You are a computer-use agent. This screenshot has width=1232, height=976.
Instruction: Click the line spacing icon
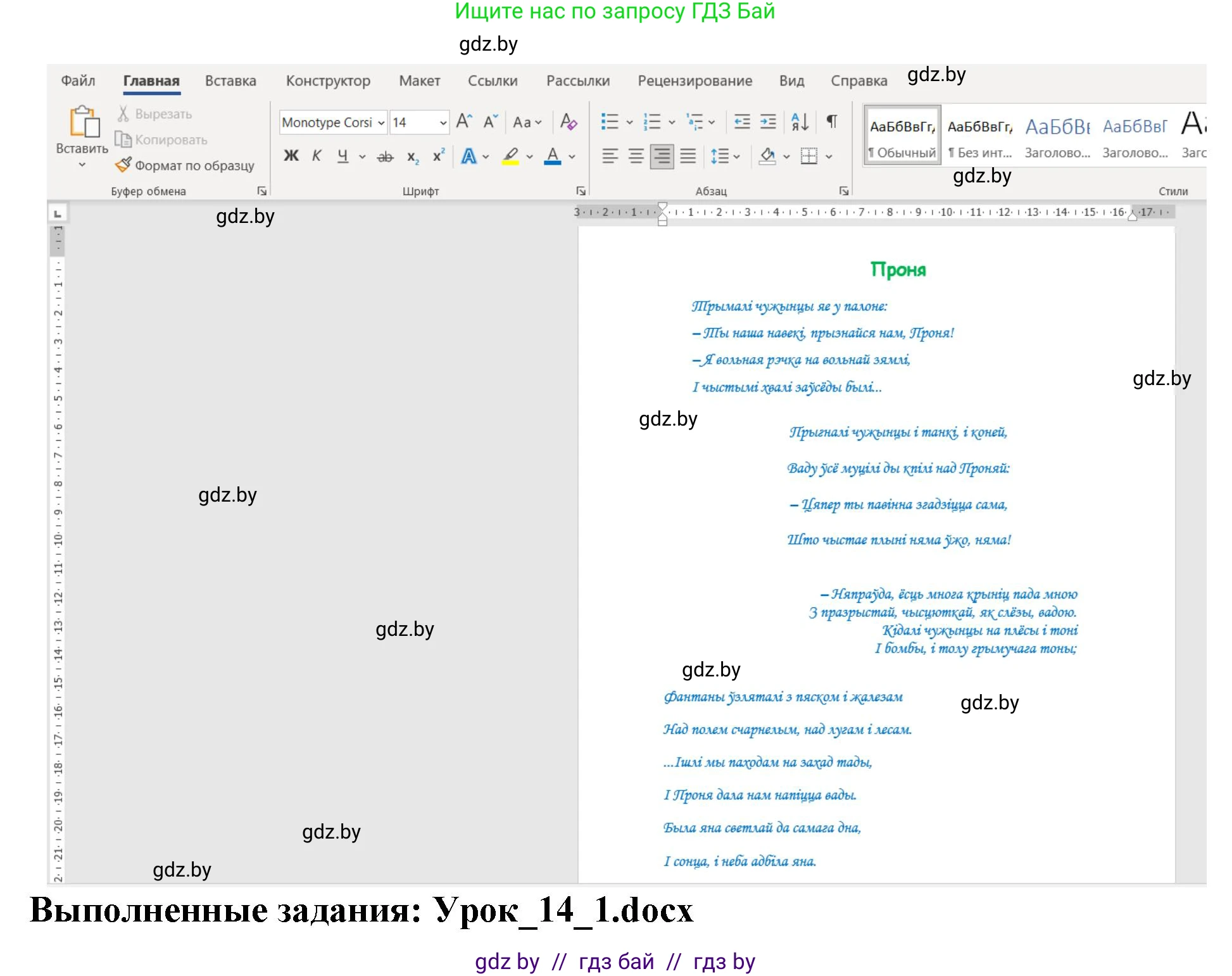pyautogui.click(x=720, y=156)
